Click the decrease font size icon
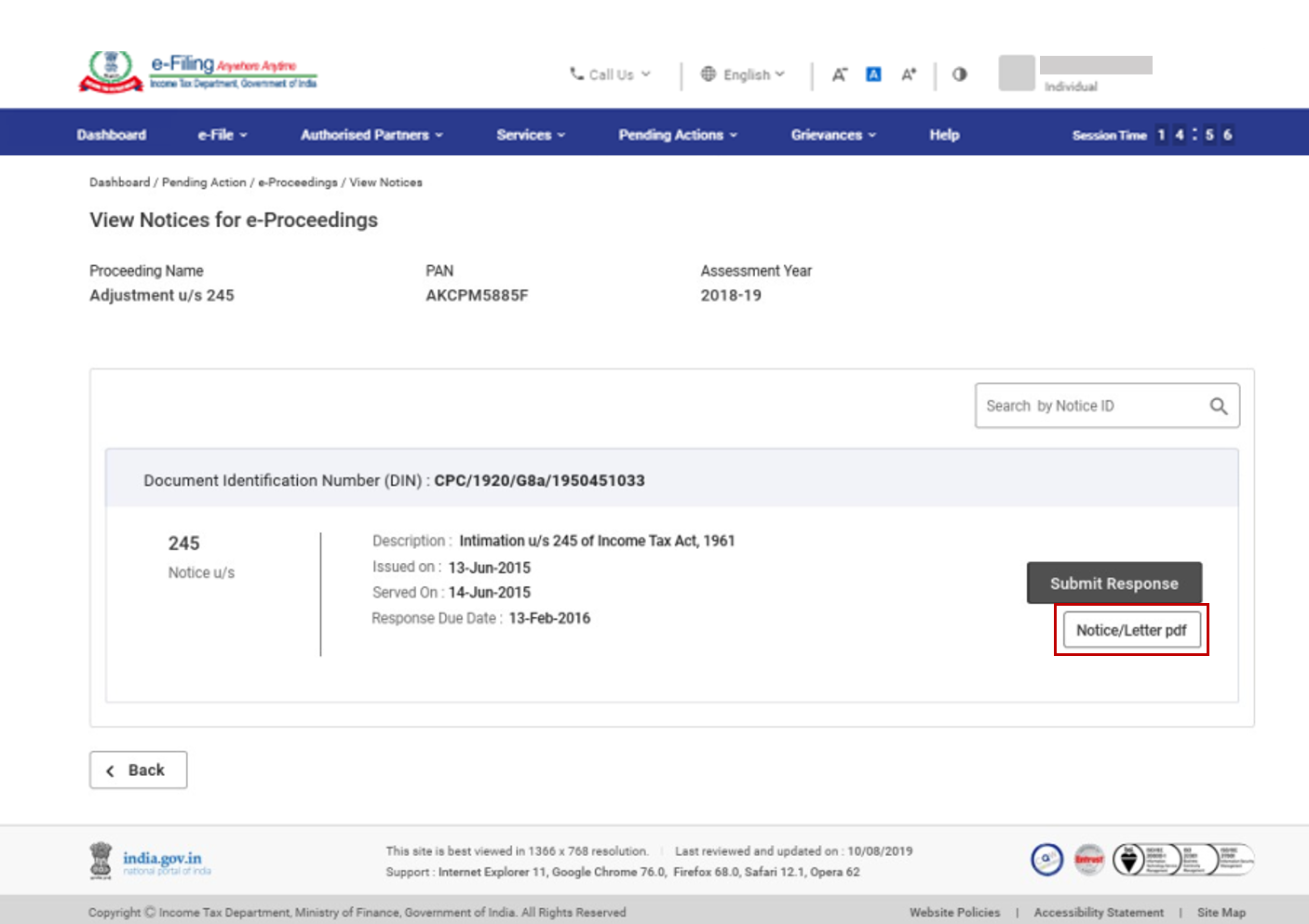Viewport: 1309px width, 924px height. pyautogui.click(x=839, y=74)
